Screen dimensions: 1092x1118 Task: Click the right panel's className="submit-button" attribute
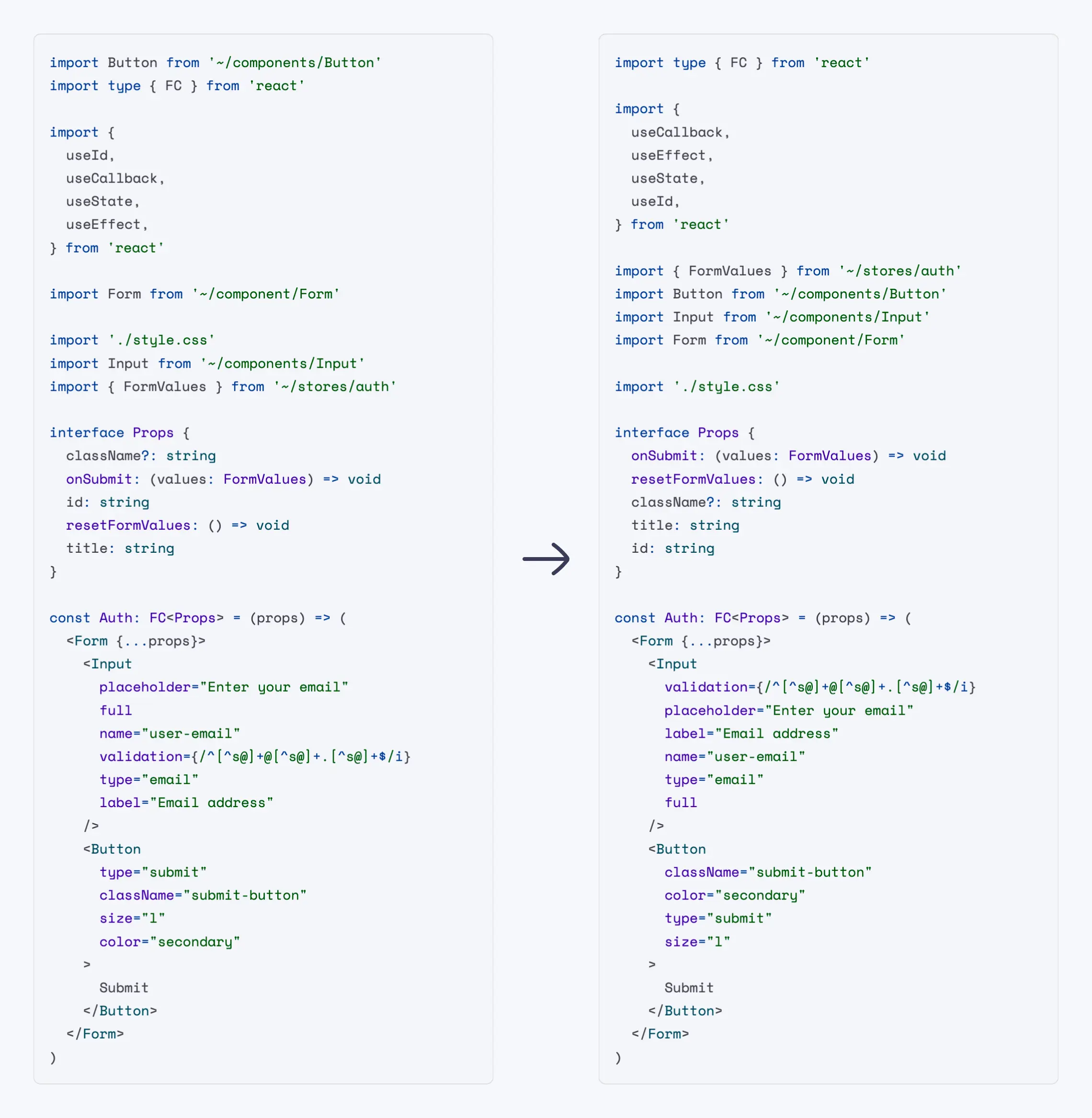click(767, 872)
